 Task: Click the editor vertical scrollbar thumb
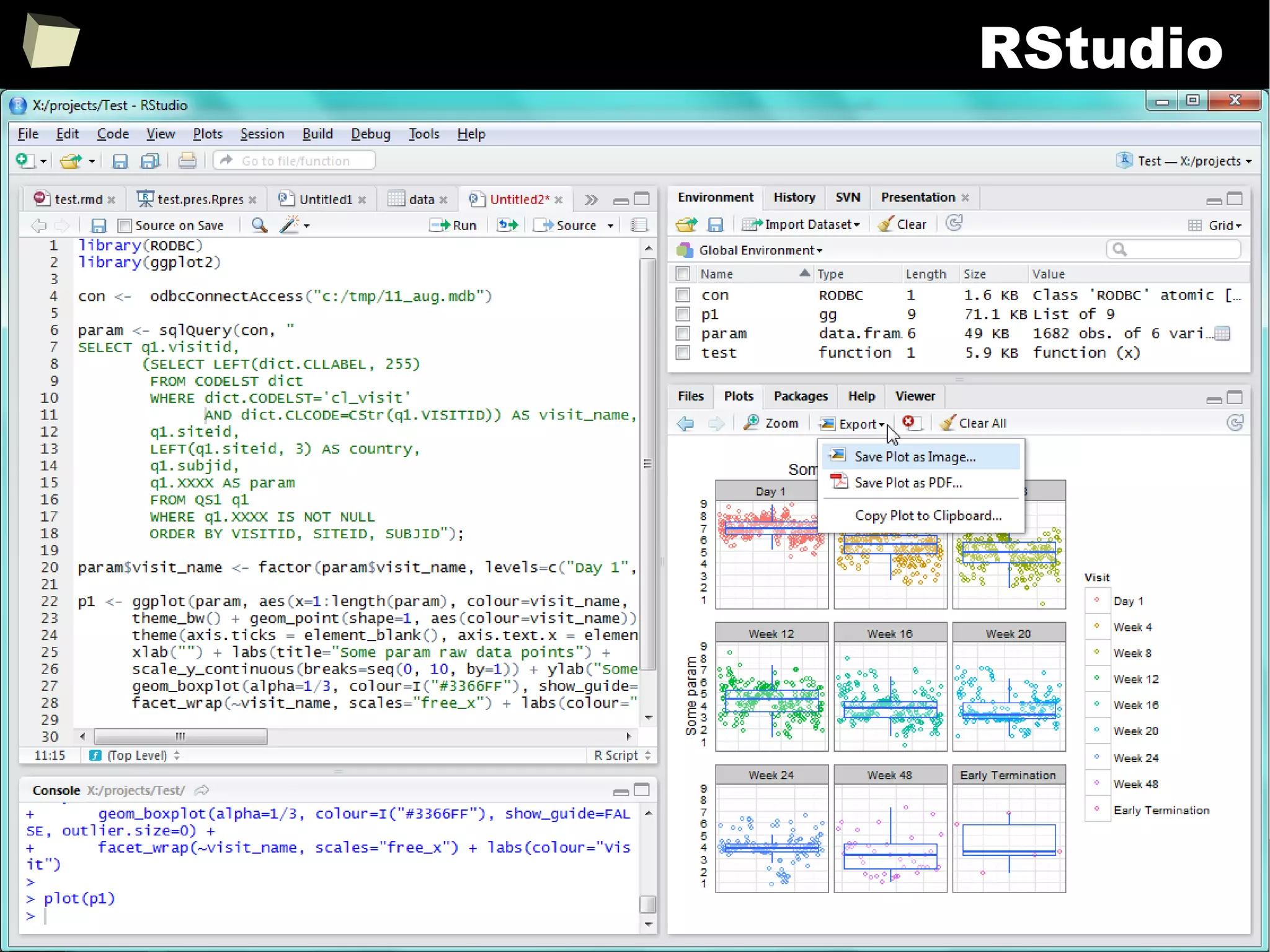648,464
